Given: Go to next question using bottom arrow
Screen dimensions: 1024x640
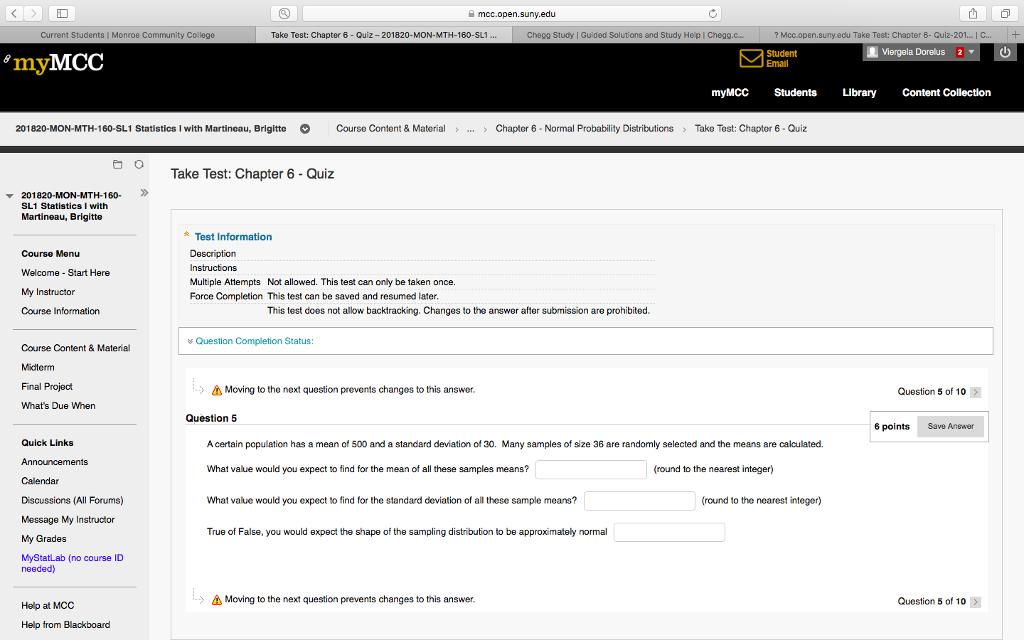Looking at the screenshot, I should pos(975,602).
